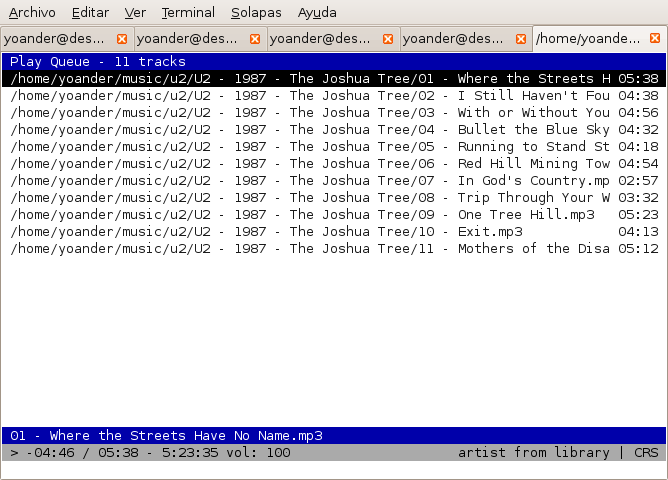Viewport: 668px width, 480px height.
Task: Open the Solapas menu
Action: point(256,12)
